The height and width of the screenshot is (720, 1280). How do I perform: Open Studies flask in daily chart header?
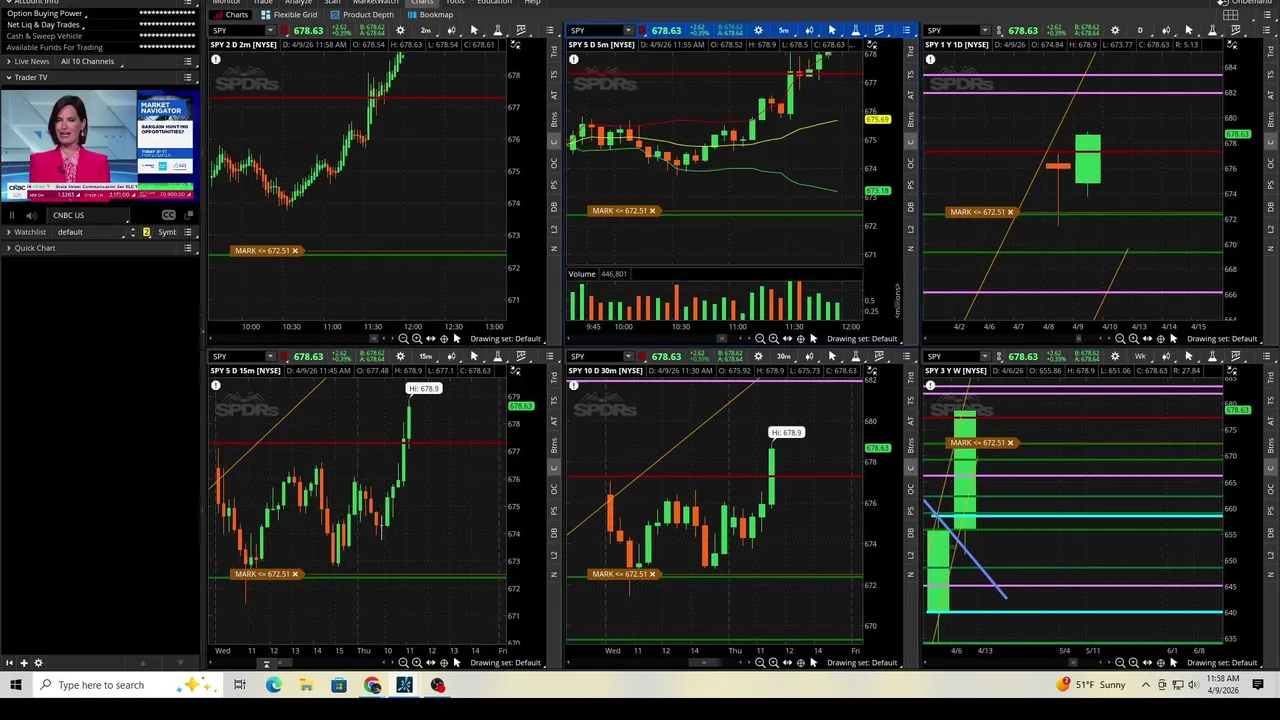[1212, 30]
